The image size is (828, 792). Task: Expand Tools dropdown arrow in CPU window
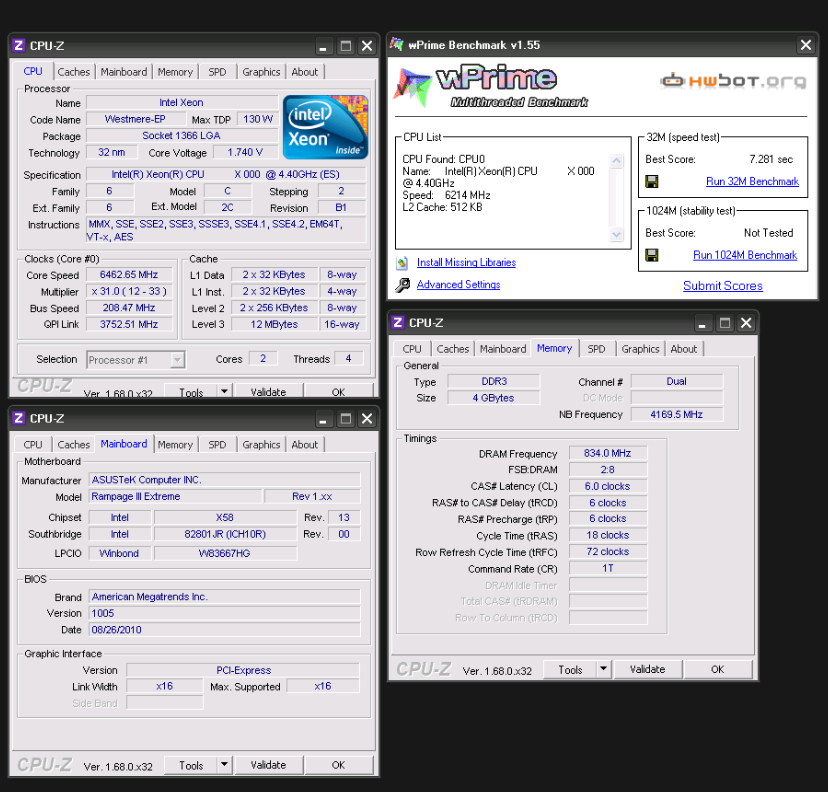pos(224,391)
